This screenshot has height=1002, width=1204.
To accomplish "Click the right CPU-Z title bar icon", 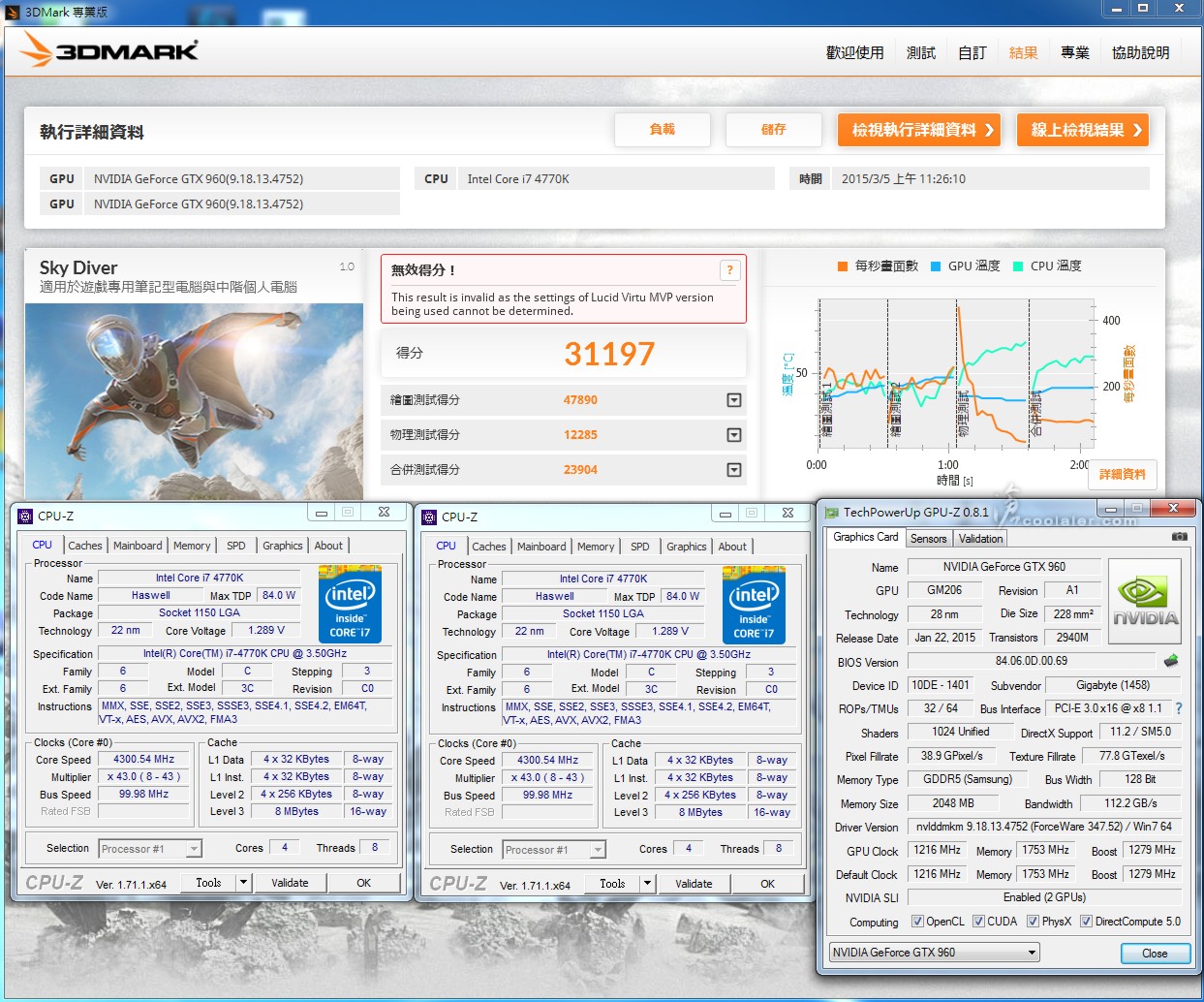I will 429,517.
